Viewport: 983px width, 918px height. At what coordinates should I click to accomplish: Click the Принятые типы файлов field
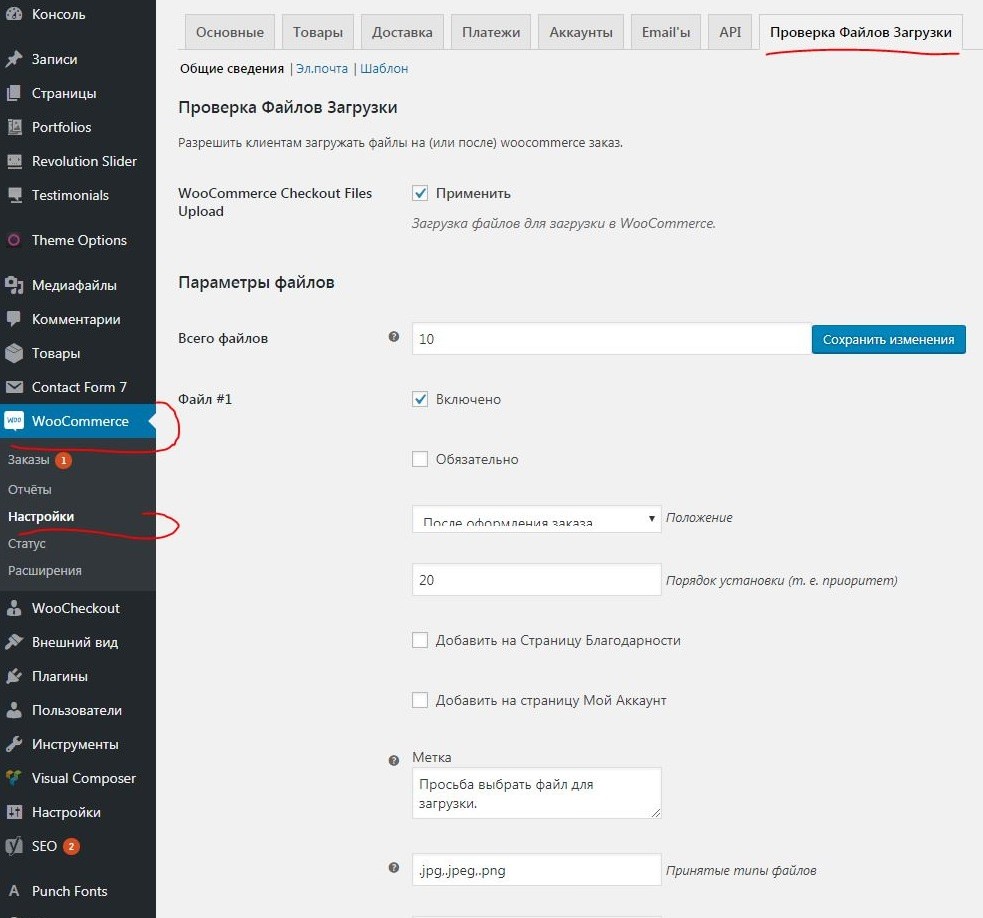[537, 870]
